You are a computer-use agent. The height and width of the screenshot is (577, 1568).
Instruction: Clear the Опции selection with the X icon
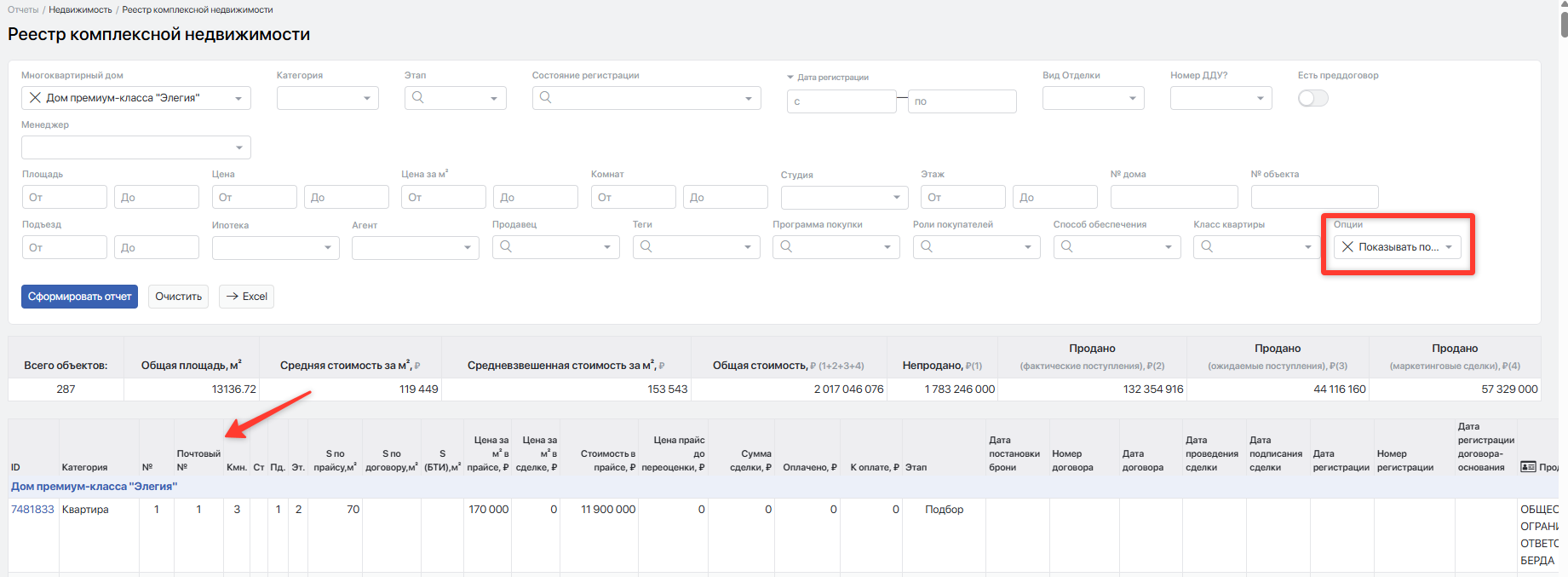click(1347, 247)
